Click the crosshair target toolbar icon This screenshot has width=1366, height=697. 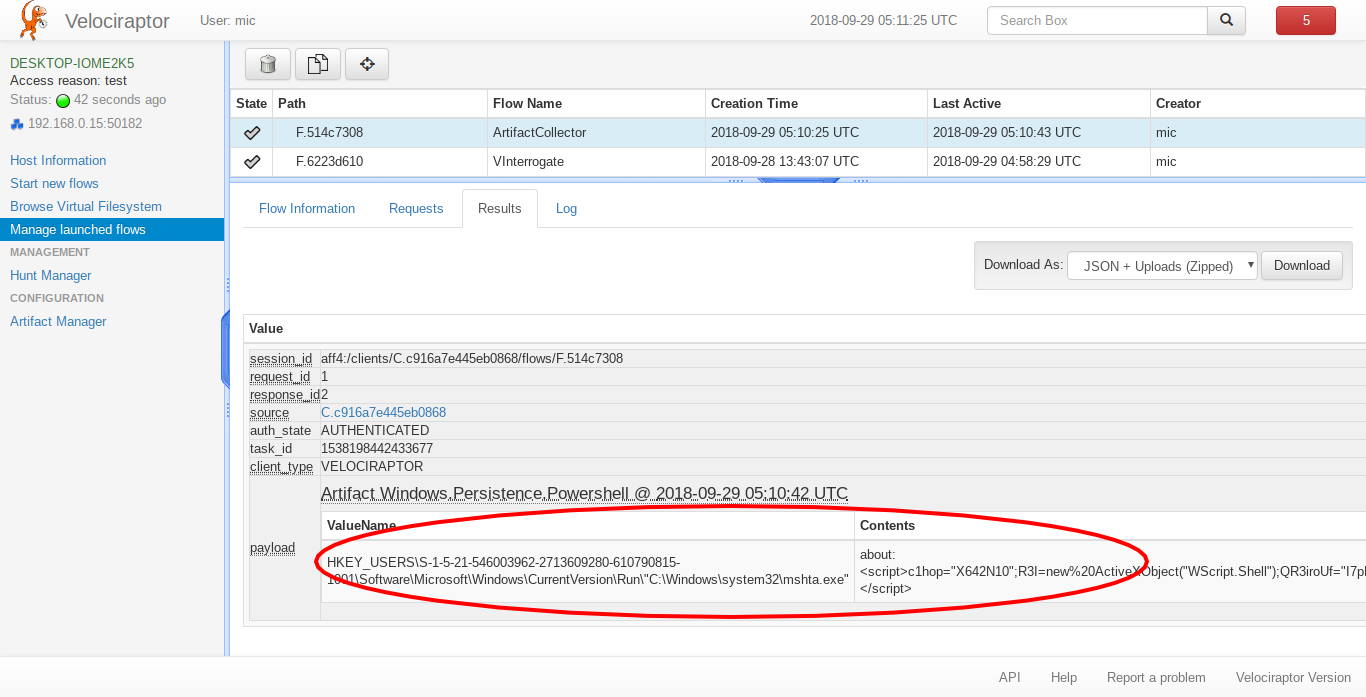pos(367,65)
